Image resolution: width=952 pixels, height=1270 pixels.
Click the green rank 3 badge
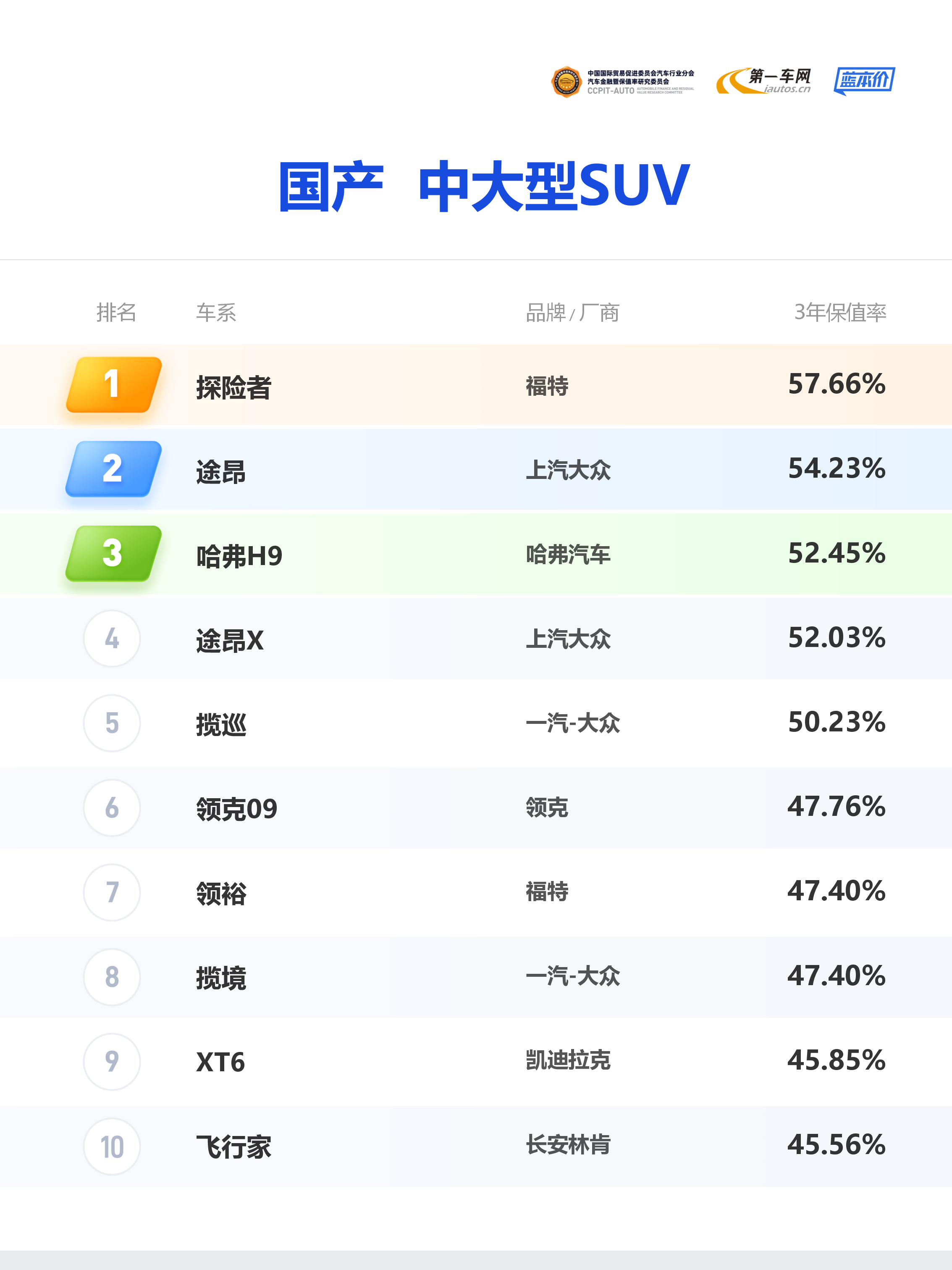[114, 553]
